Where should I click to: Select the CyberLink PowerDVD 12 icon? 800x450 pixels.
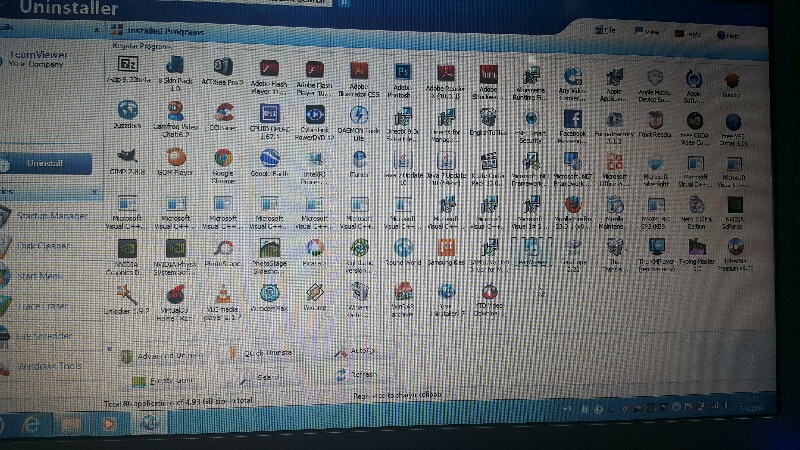315,115
